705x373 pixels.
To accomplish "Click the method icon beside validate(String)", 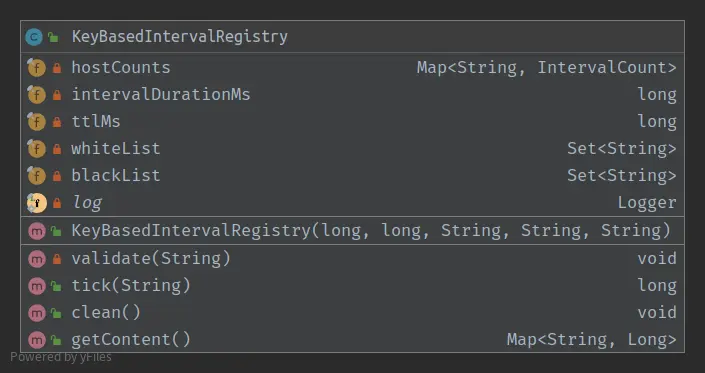I will coord(37,259).
